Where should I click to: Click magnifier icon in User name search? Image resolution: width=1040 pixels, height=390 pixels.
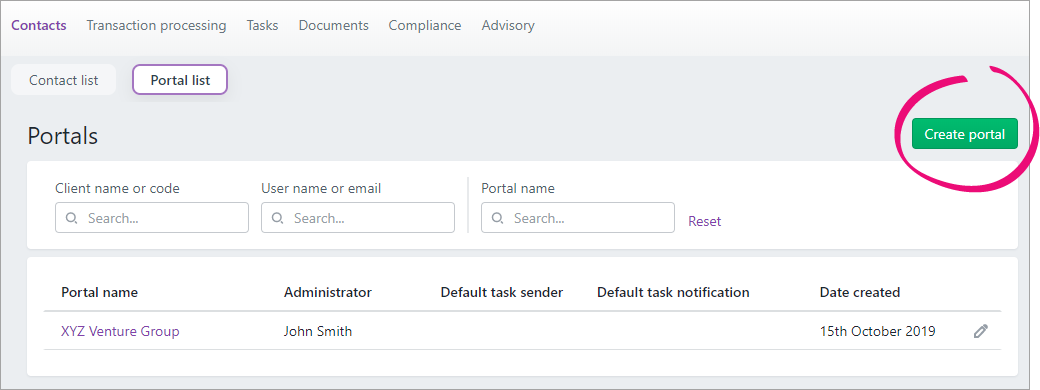tap(279, 218)
